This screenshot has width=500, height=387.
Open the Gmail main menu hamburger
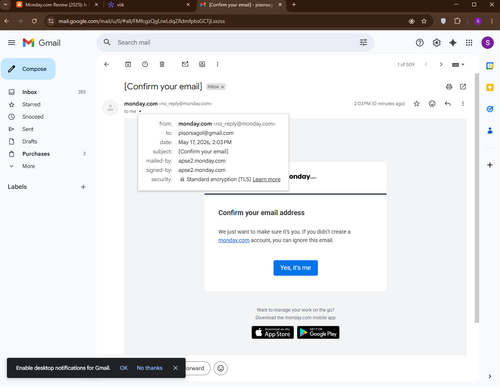tap(11, 43)
